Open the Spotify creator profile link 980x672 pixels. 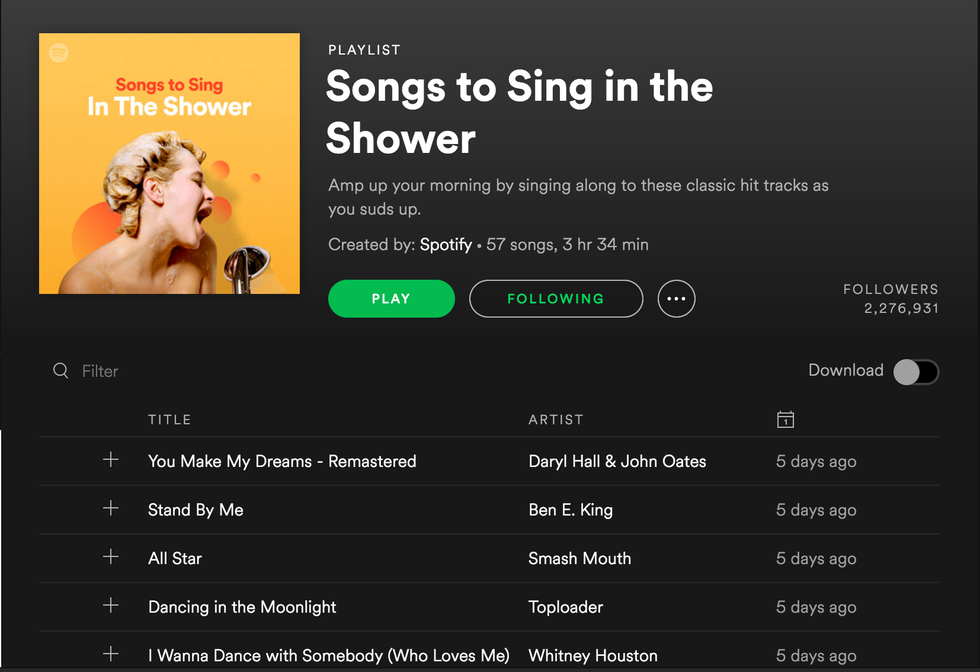[445, 244]
